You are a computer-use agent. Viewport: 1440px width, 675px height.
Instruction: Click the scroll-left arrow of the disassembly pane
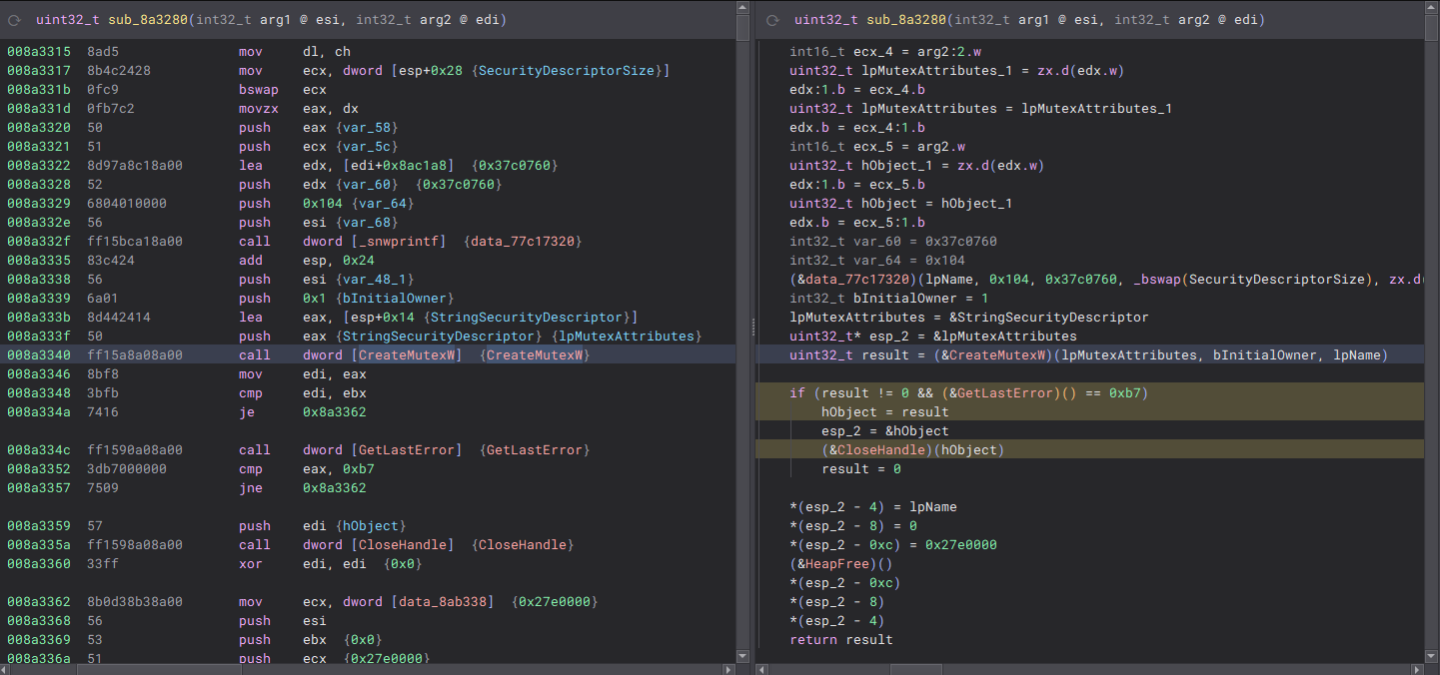7,668
